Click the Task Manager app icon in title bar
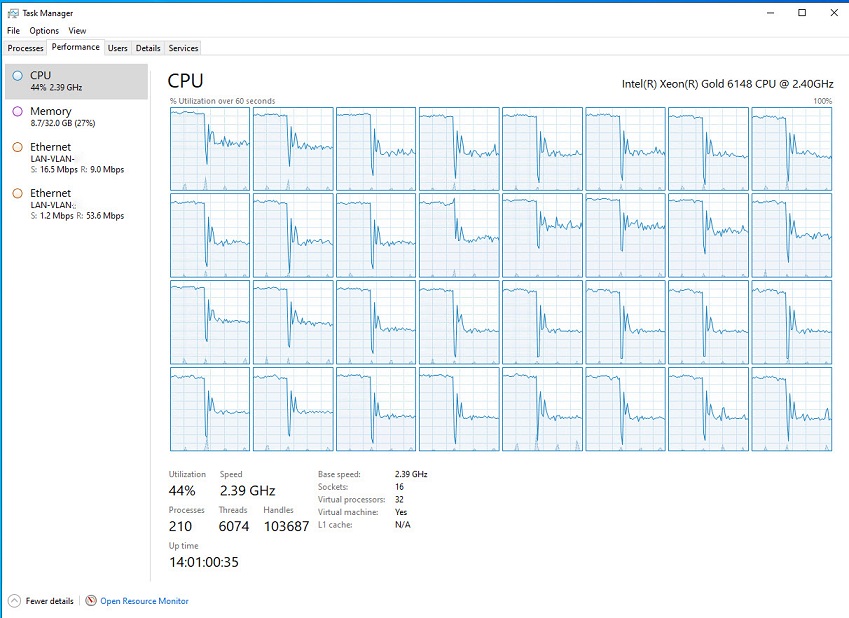 [x=12, y=13]
